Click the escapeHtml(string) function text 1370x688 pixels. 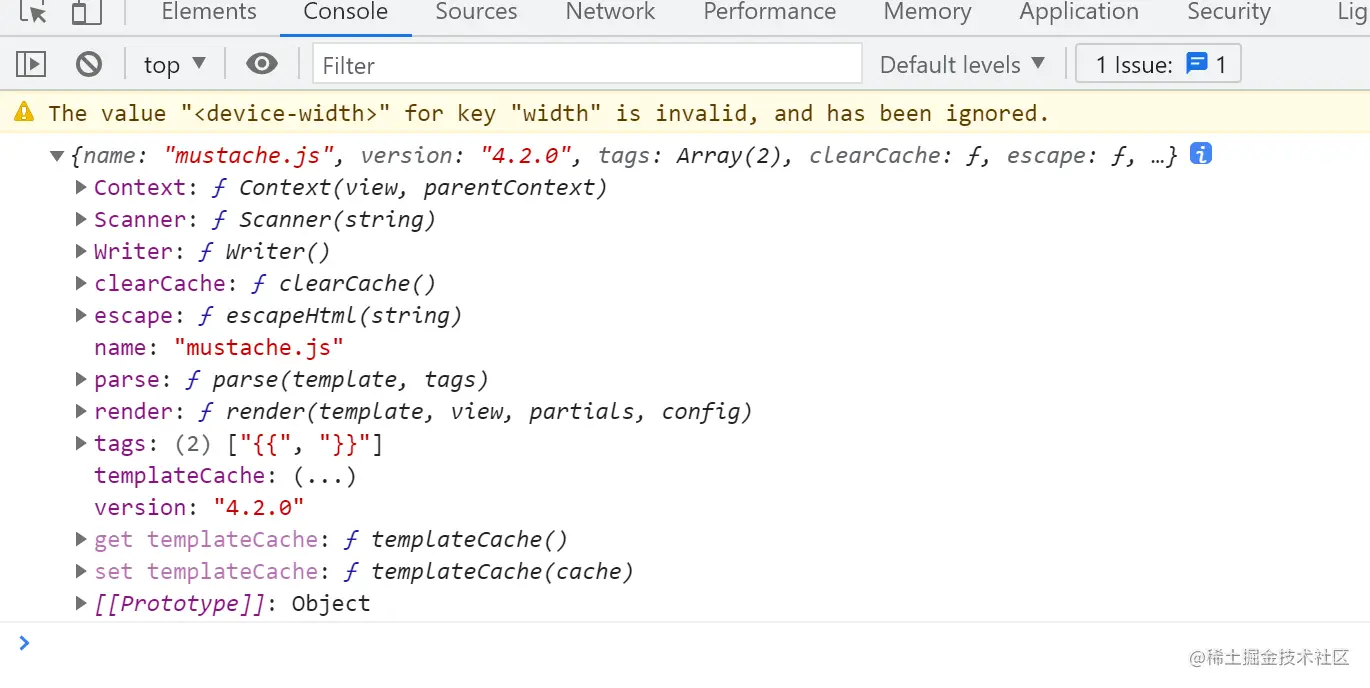coord(345,316)
